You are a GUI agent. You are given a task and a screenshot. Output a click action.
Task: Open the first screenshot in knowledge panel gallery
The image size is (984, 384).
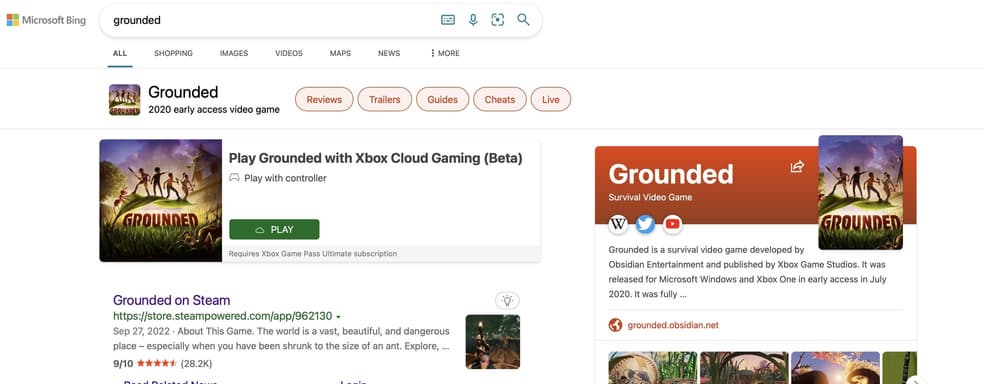pos(653,368)
